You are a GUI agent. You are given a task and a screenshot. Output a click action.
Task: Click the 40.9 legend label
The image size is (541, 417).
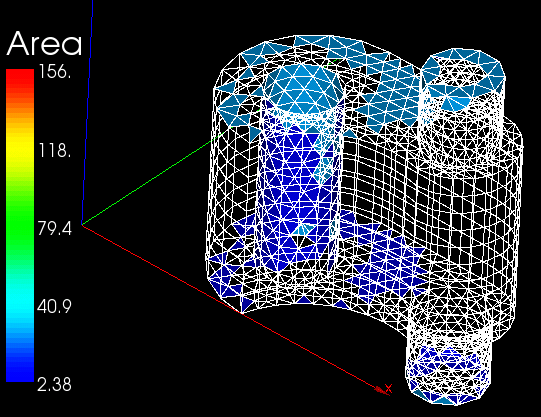click(x=55, y=306)
